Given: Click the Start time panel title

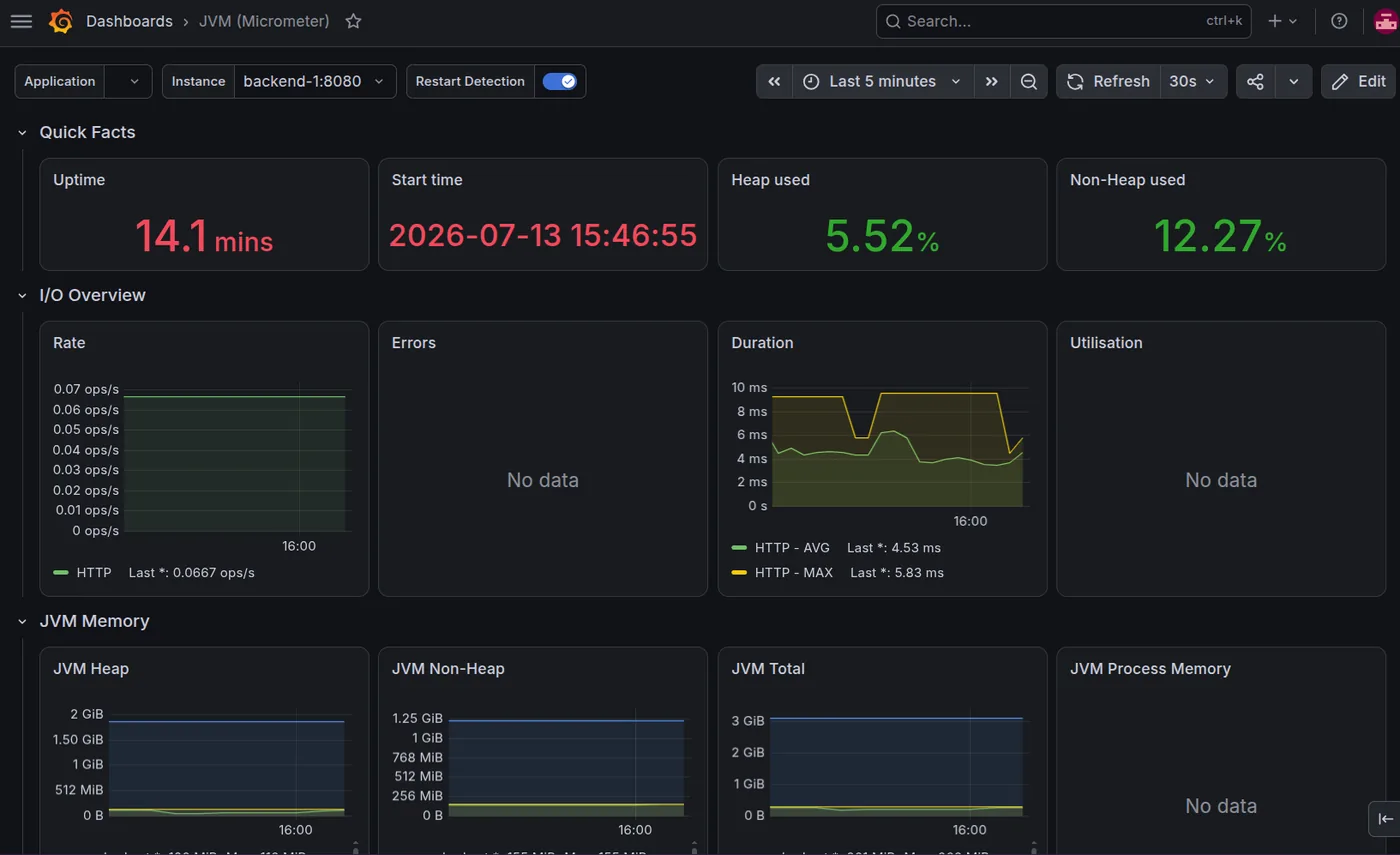Looking at the screenshot, I should tap(427, 180).
